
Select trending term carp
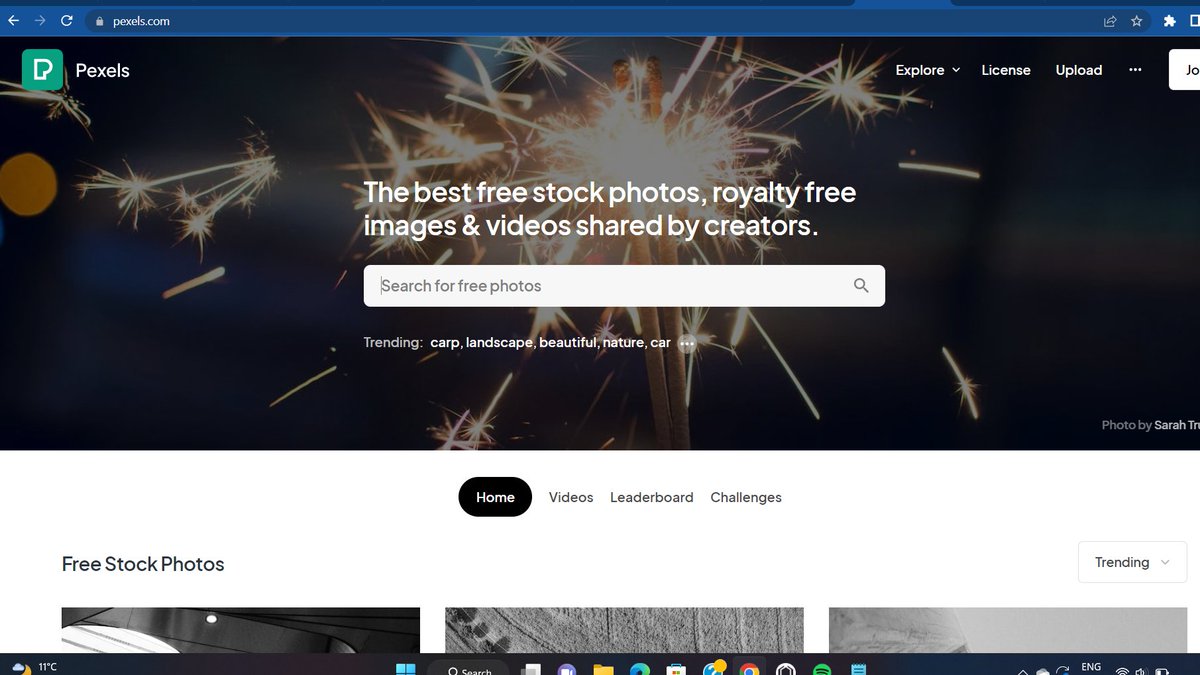coord(445,342)
